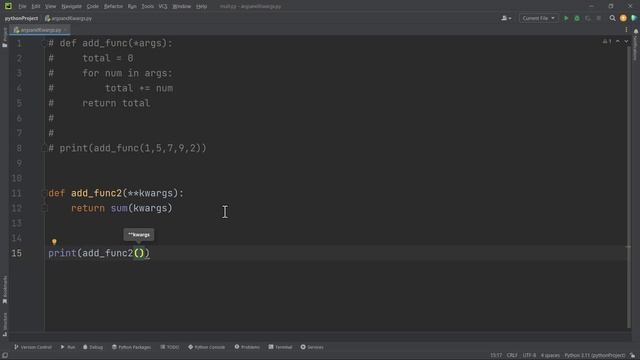The width and height of the screenshot is (640, 360).
Task: Run the current file with green play button
Action: tap(566, 18)
